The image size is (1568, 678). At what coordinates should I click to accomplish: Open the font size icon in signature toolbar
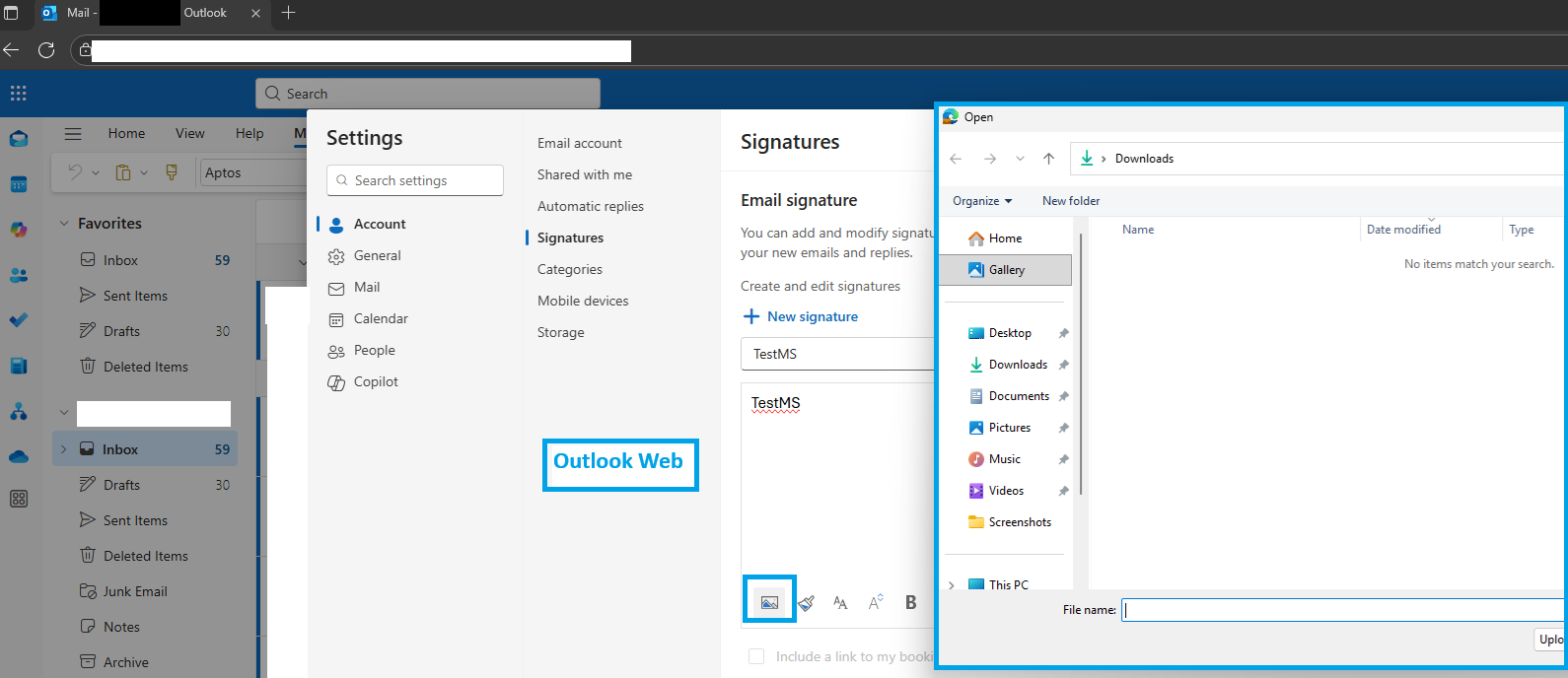pyautogui.click(x=840, y=603)
